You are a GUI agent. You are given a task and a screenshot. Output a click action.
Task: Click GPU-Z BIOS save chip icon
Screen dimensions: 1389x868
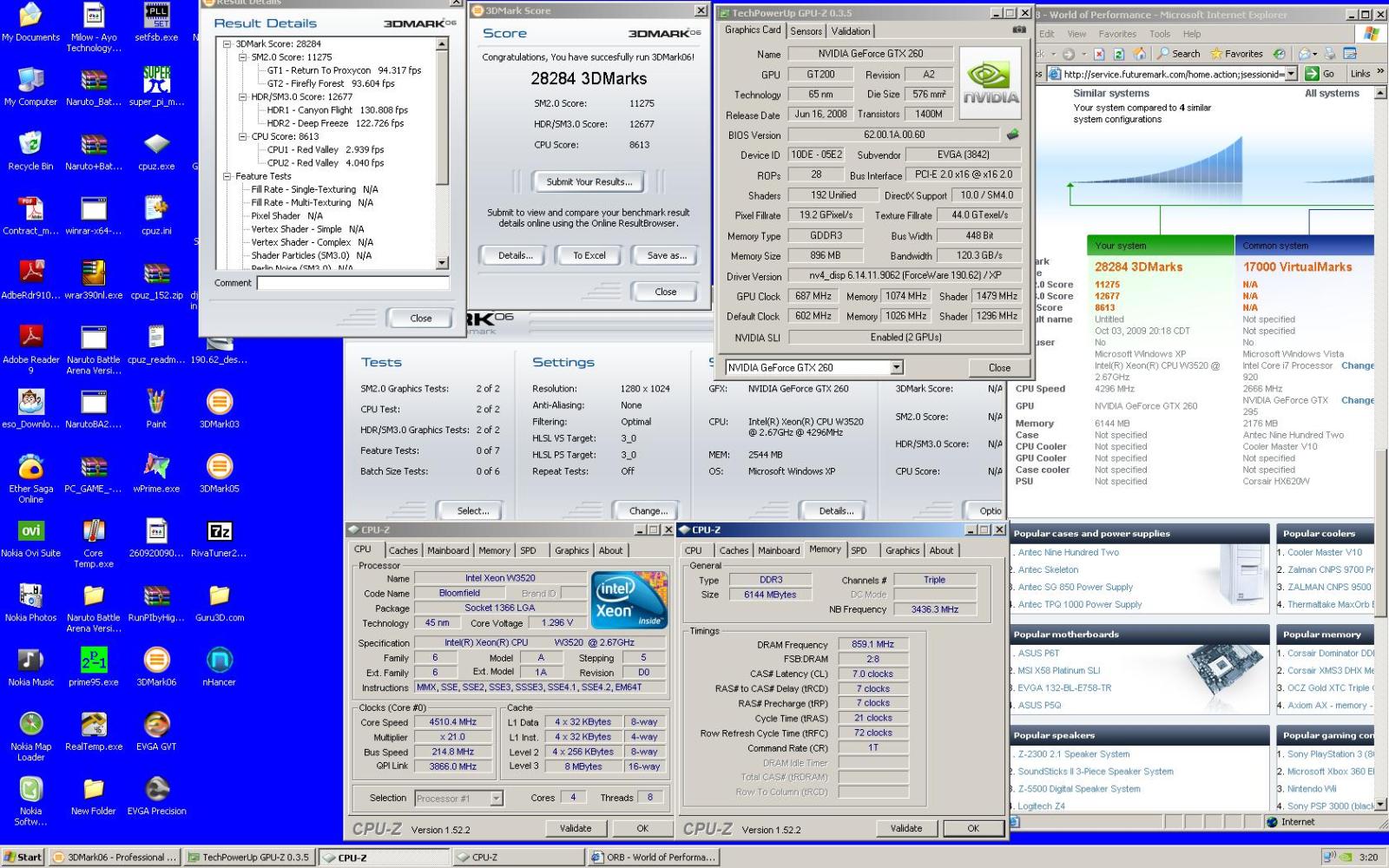pos(1012,135)
